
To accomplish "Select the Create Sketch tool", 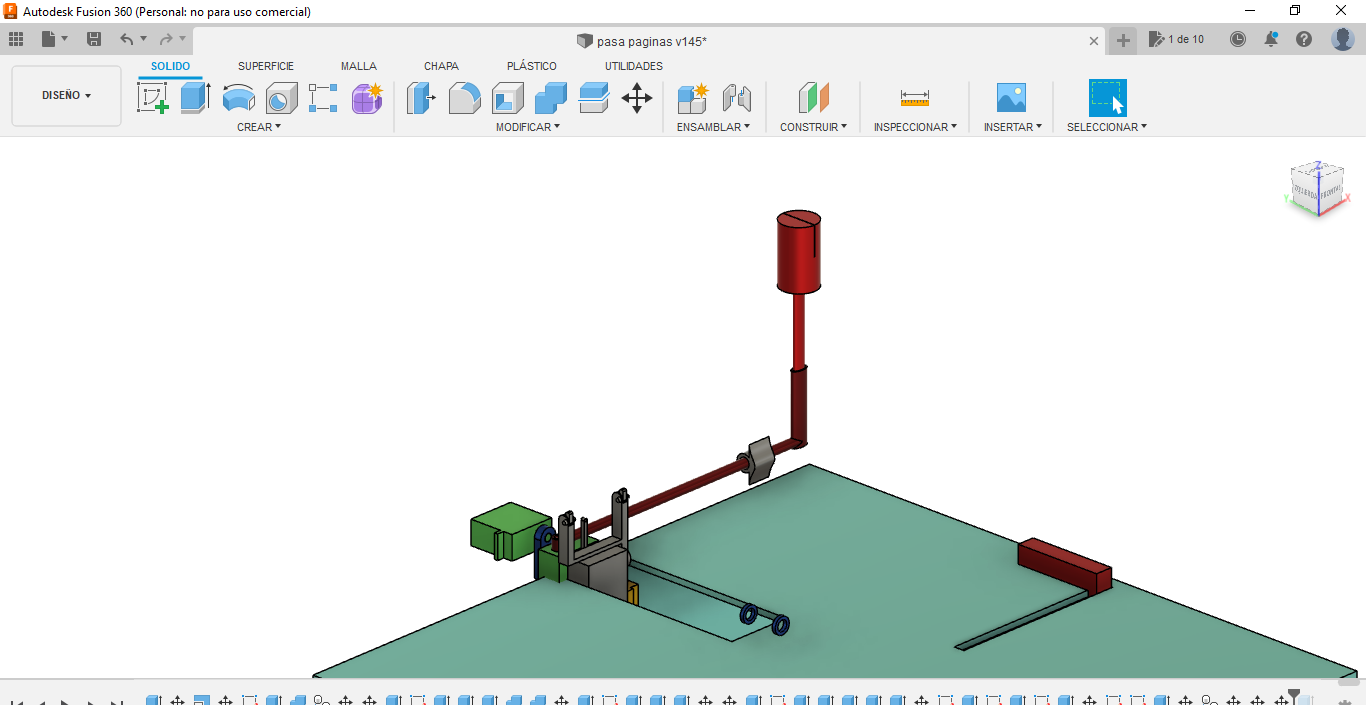I will (x=152, y=98).
